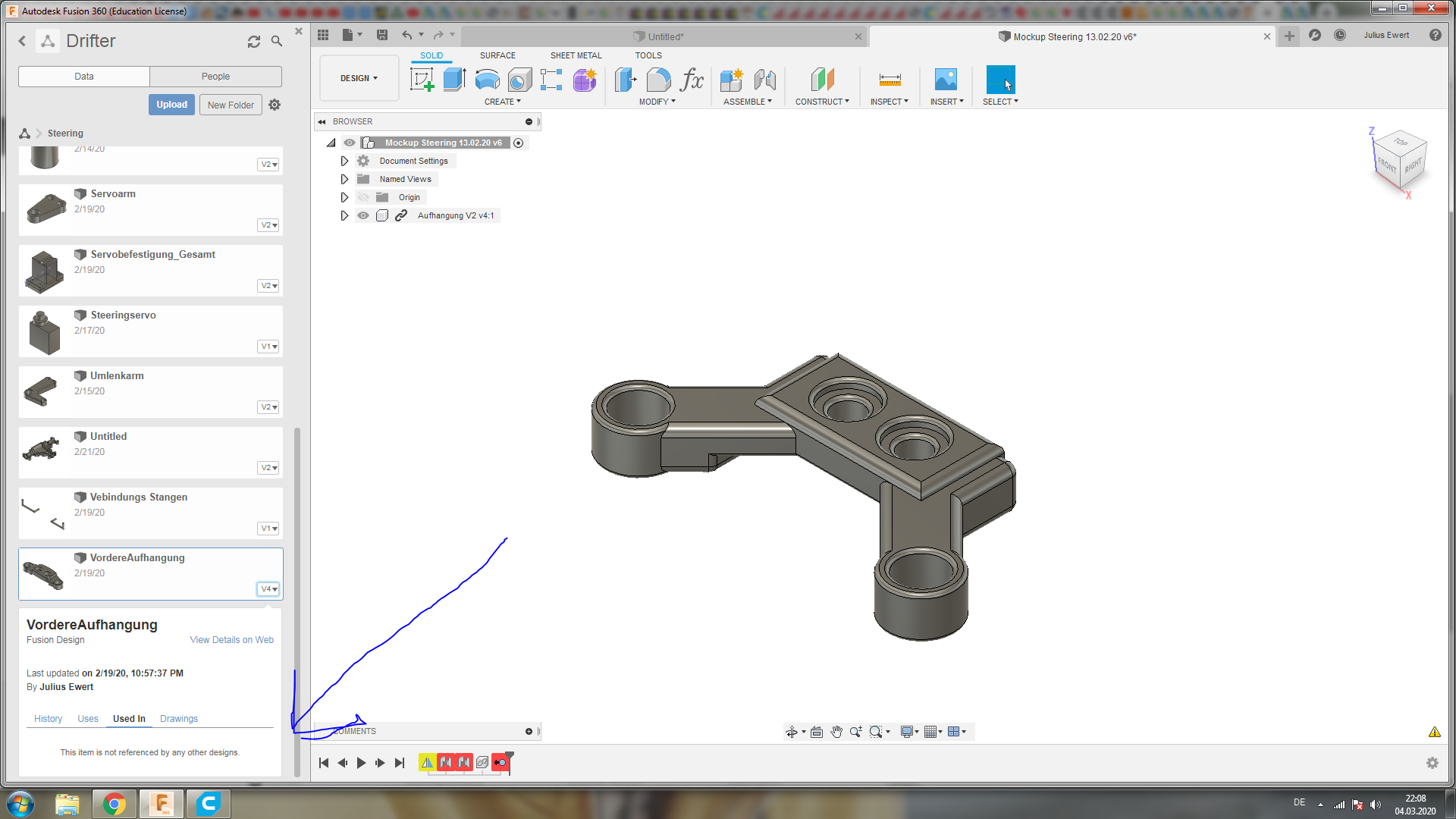Viewport: 1456px width, 819px height.
Task: Select the Insert image icon
Action: click(946, 80)
